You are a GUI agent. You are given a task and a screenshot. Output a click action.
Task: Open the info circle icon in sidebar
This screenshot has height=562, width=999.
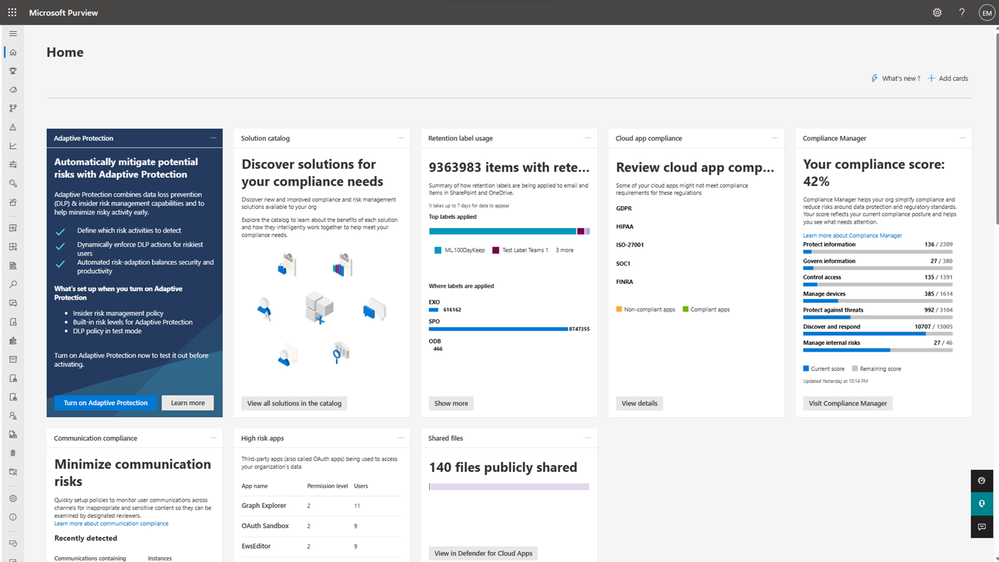point(13,517)
